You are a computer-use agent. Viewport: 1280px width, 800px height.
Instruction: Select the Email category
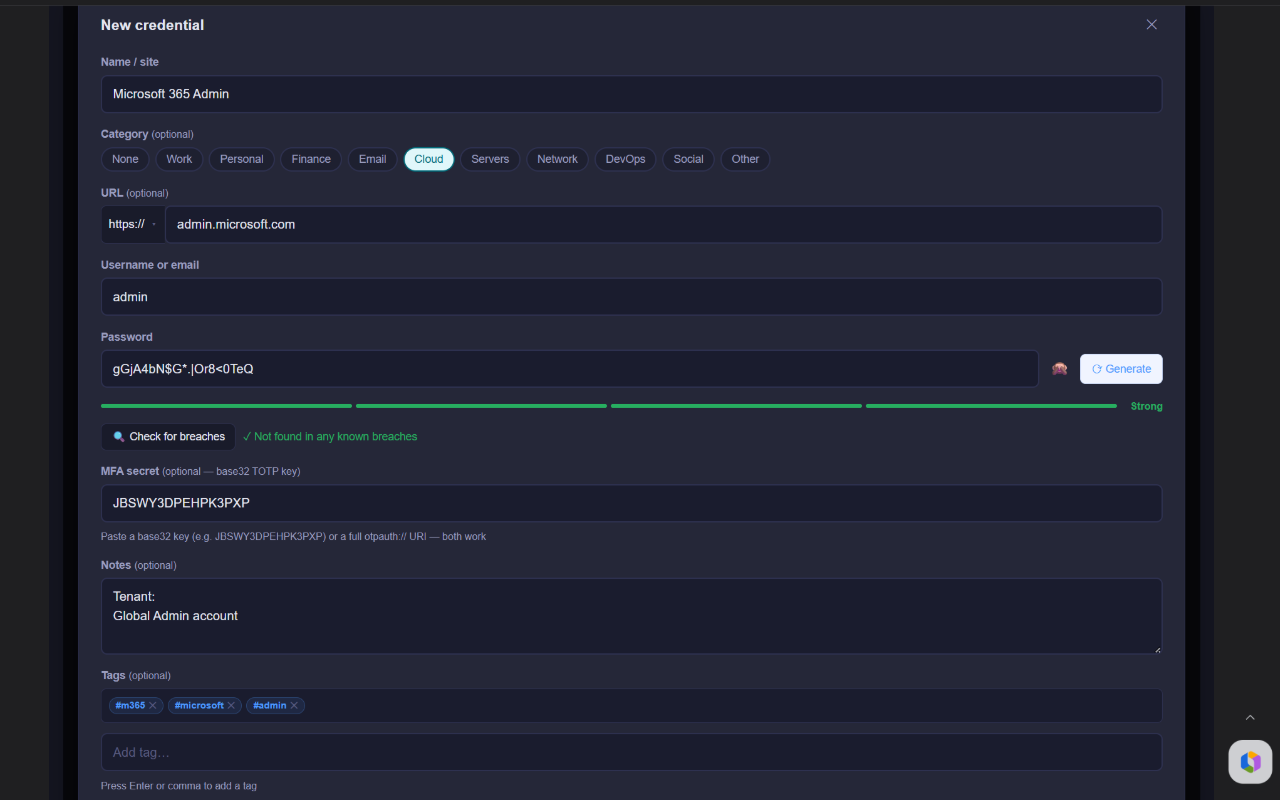pos(372,159)
